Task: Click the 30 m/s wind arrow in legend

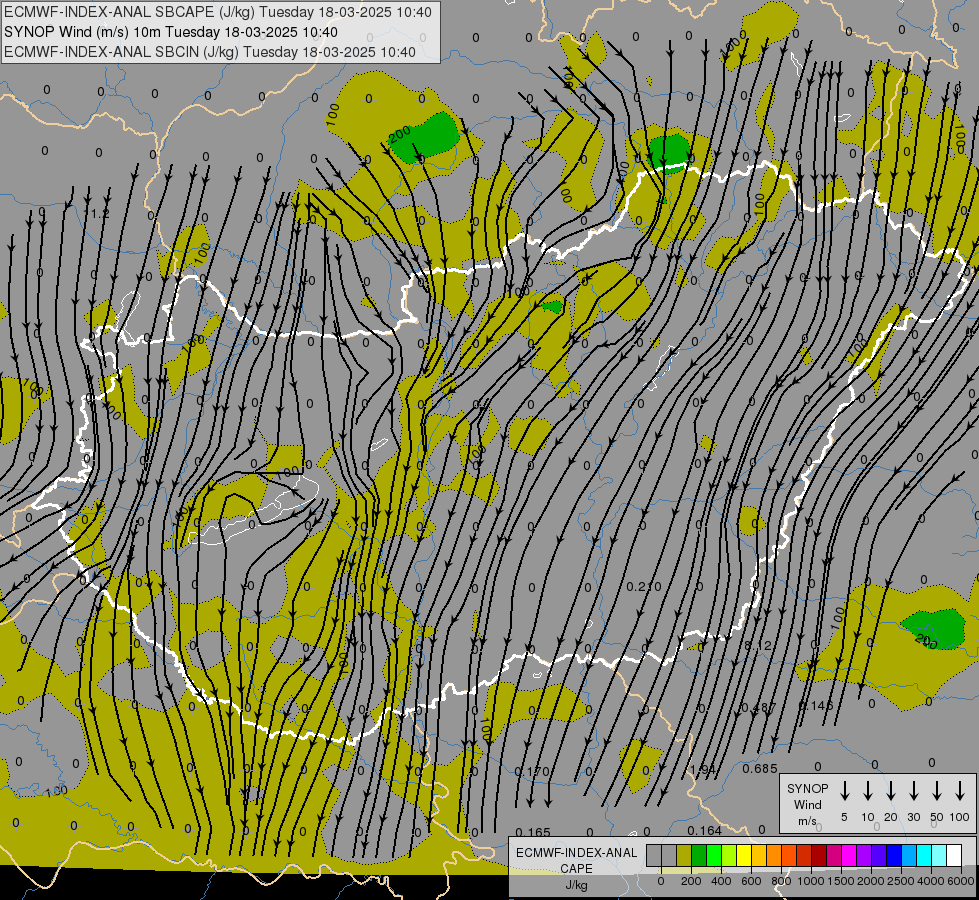Action: pos(913,791)
